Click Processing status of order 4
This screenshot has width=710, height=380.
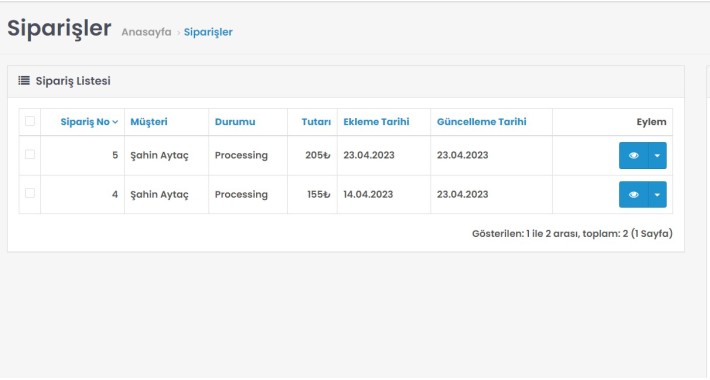pos(241,194)
